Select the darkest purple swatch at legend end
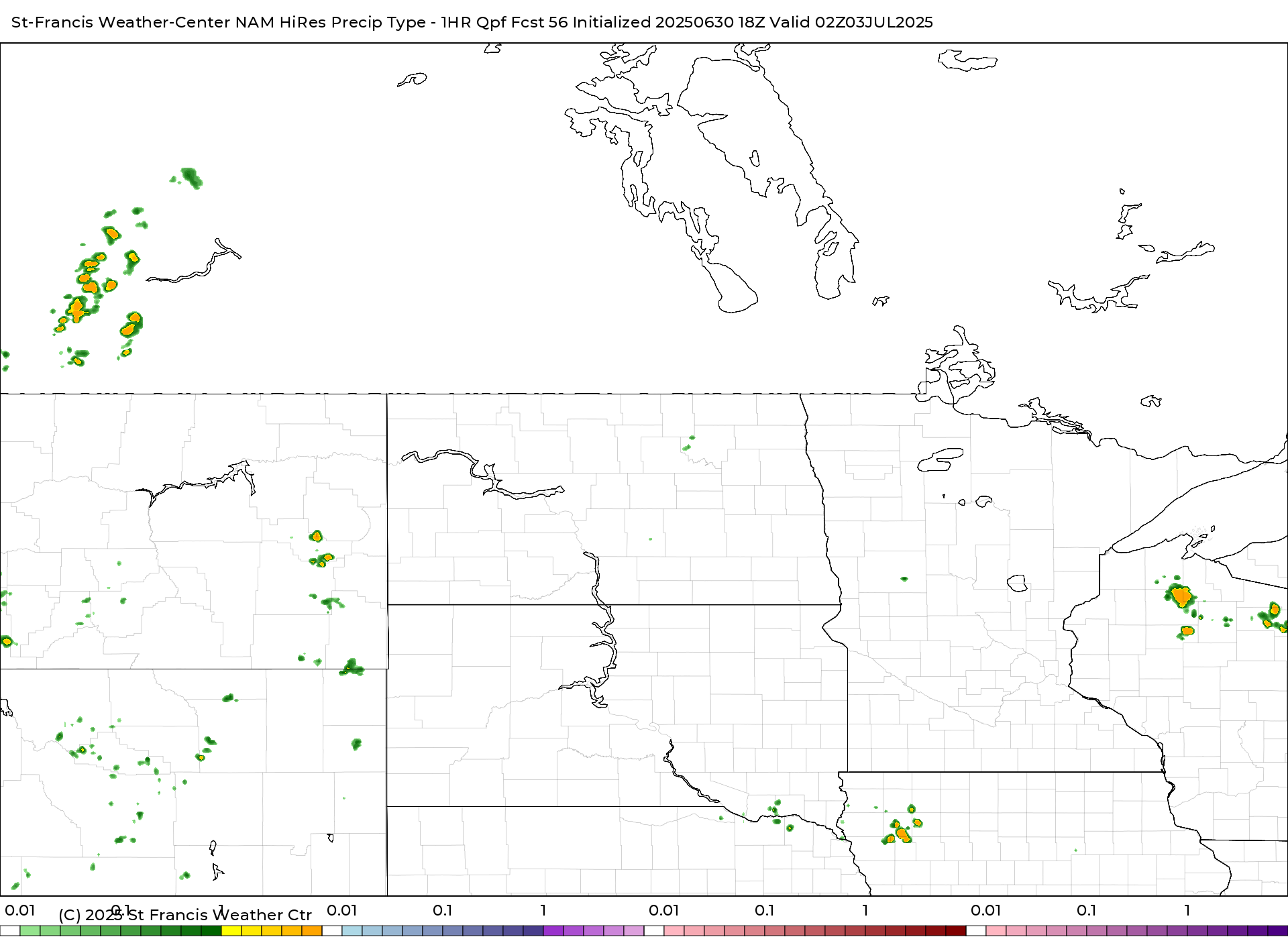This screenshot has height=939, width=1288. (1278, 931)
